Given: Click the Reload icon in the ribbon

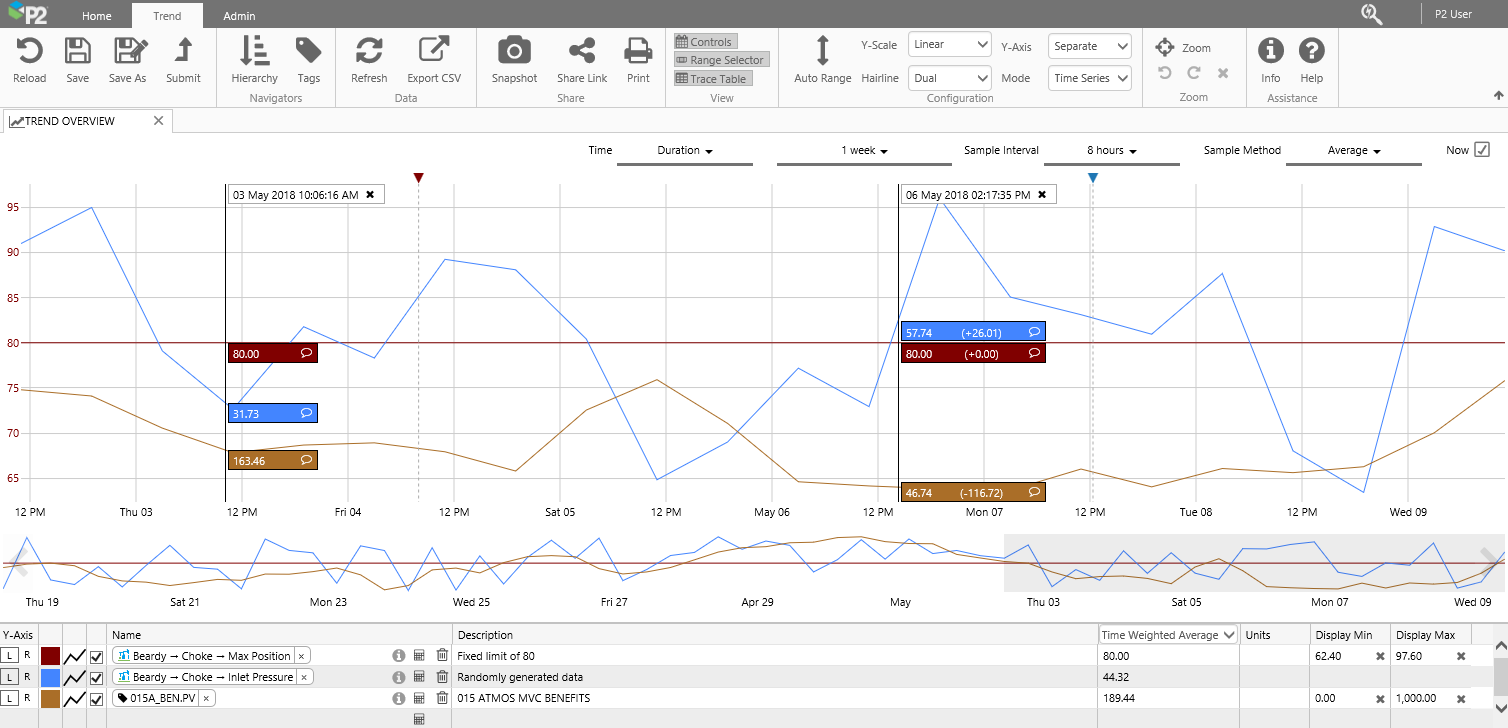Looking at the screenshot, I should coord(29,52).
